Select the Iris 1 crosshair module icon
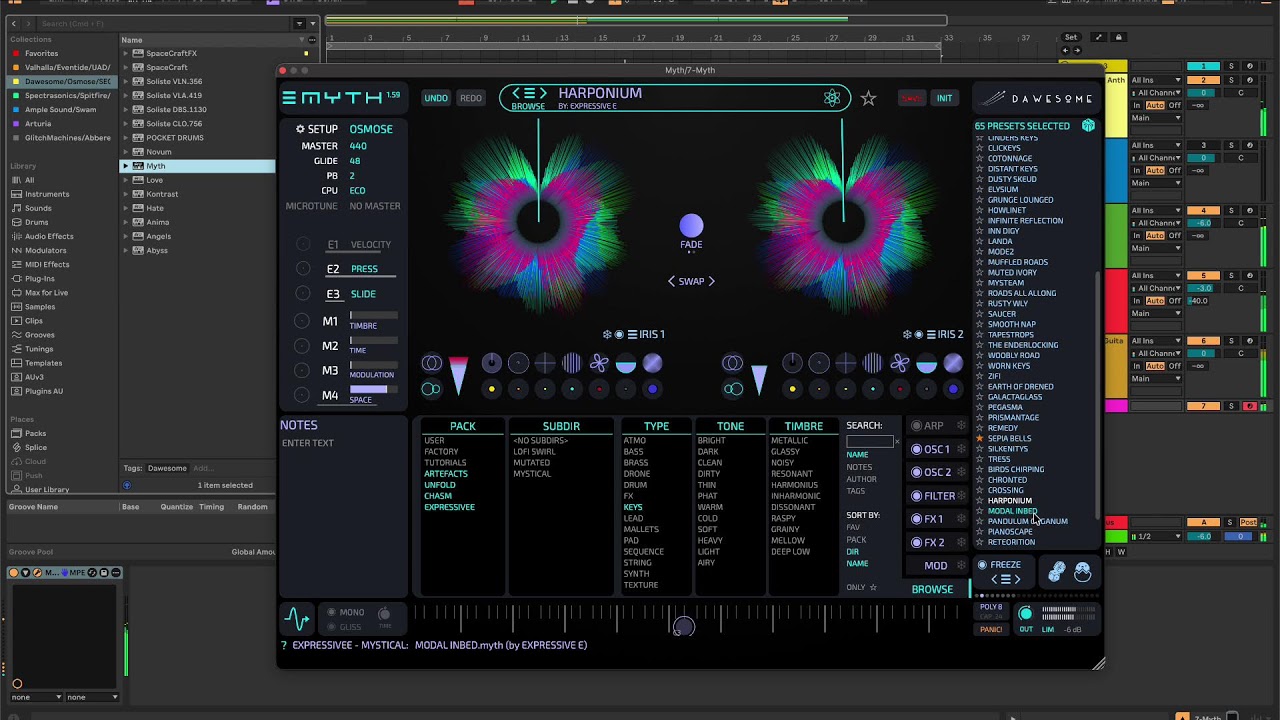The width and height of the screenshot is (1280, 720). coord(544,363)
